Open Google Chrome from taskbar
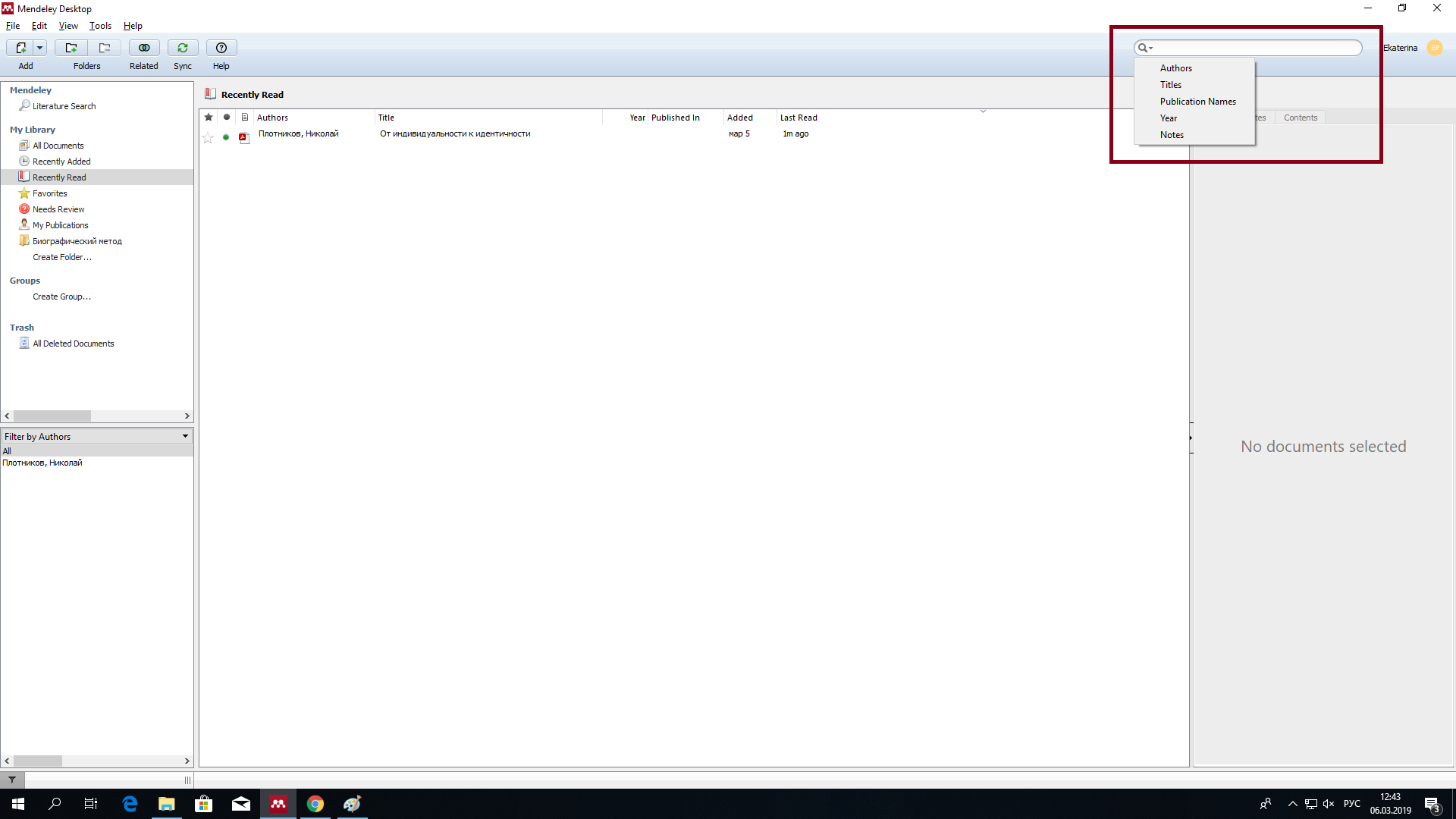1456x819 pixels. tap(315, 804)
